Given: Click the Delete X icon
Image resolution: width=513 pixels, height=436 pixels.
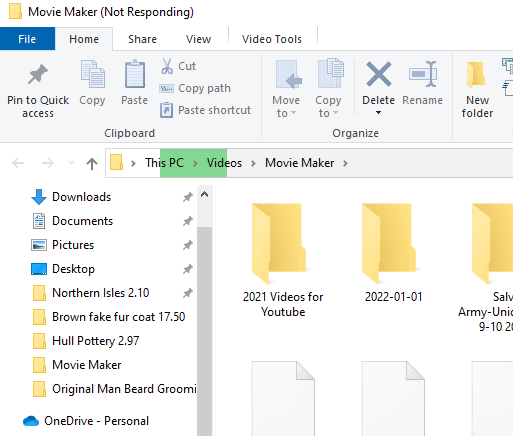Looking at the screenshot, I should 379,74.
